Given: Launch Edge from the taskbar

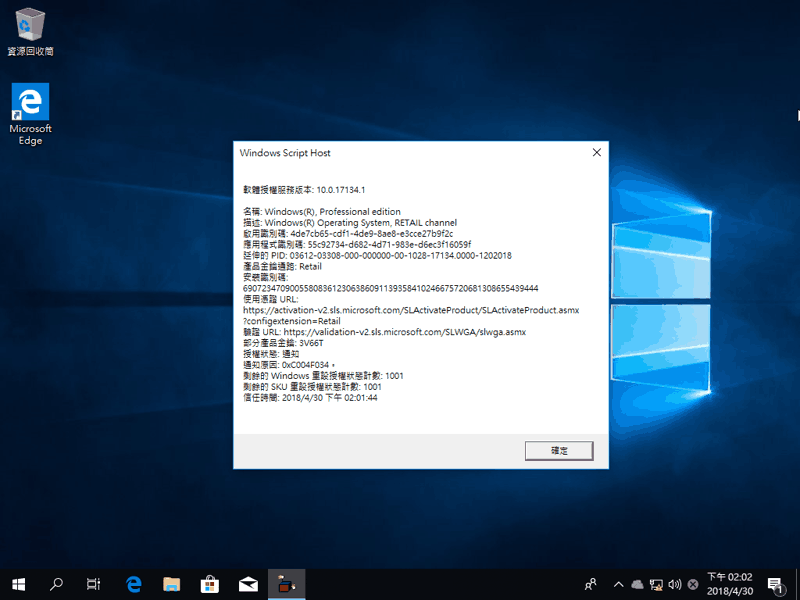Looking at the screenshot, I should (x=134, y=584).
